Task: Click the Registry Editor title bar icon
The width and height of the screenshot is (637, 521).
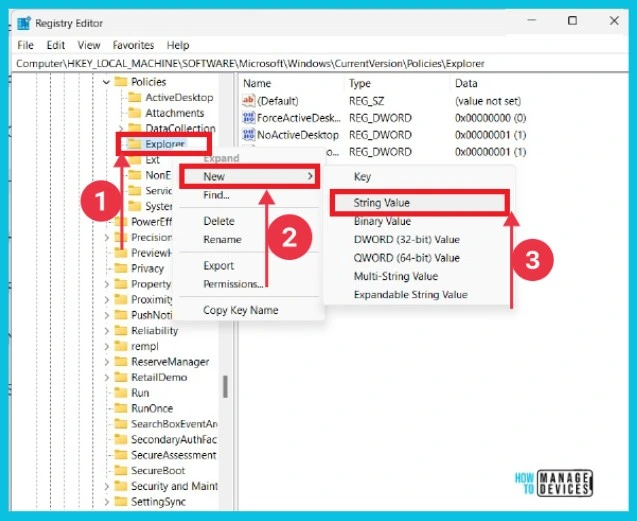Action: [x=24, y=23]
